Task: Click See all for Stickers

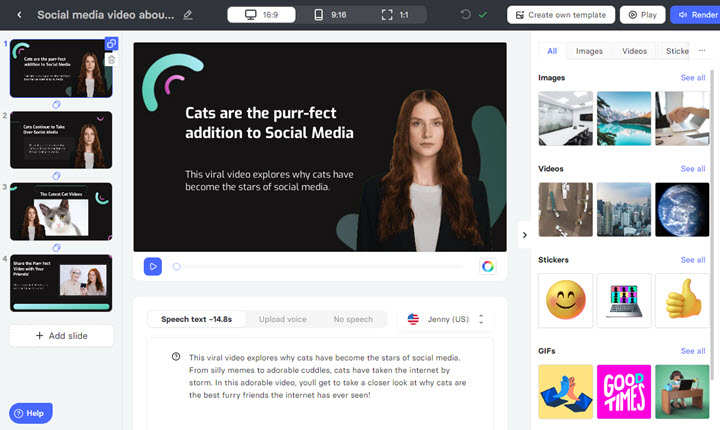Action: (692, 260)
